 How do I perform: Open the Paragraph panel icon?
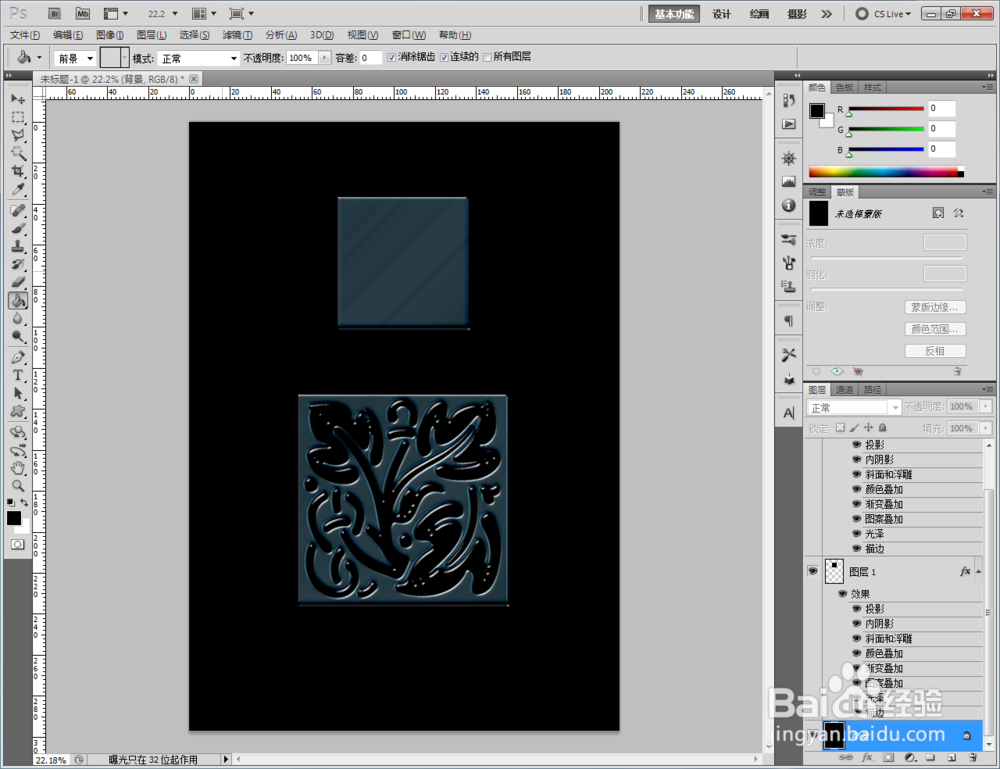click(789, 321)
